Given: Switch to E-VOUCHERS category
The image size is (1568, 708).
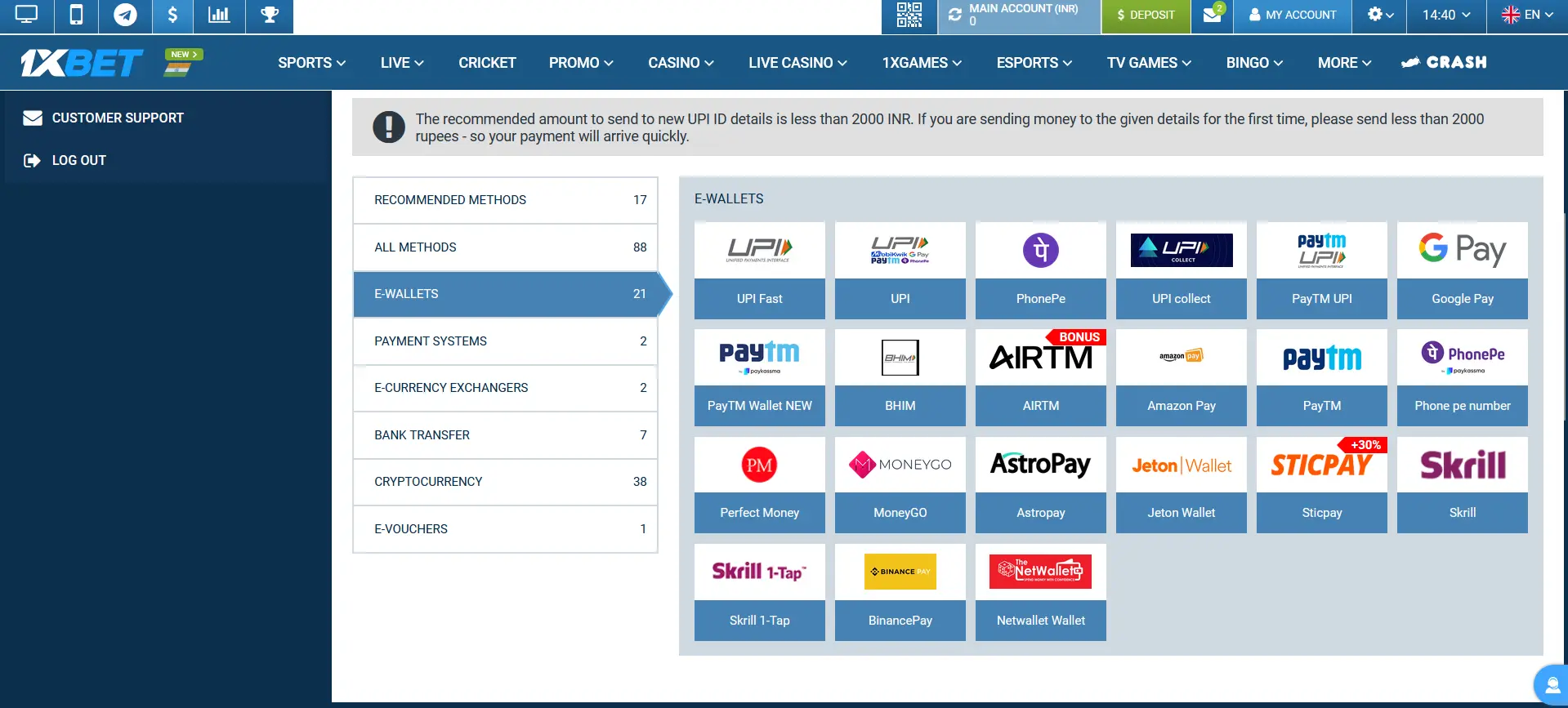Looking at the screenshot, I should pos(505,529).
